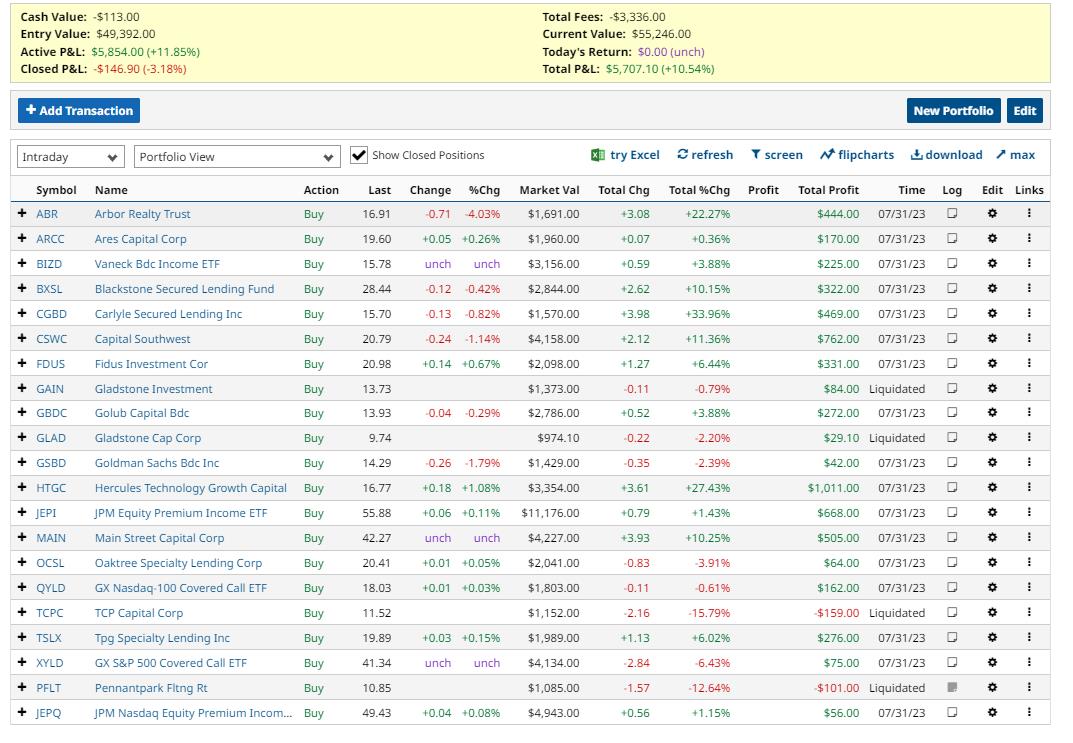Image resolution: width=1073 pixels, height=743 pixels.
Task: Open the Portfolio View dropdown
Action: (x=237, y=157)
